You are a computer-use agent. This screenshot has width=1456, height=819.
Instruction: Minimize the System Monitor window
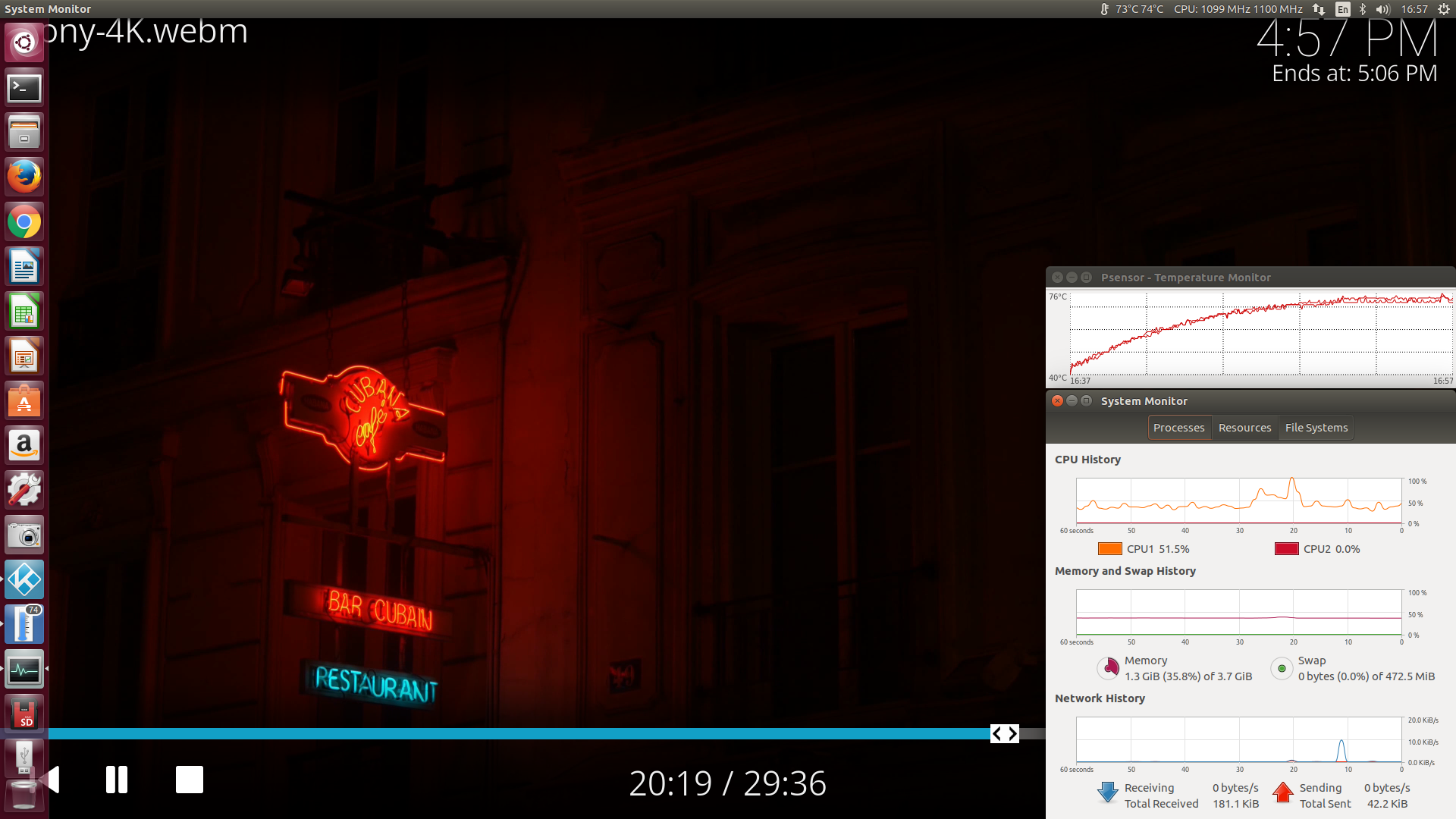(x=1072, y=400)
